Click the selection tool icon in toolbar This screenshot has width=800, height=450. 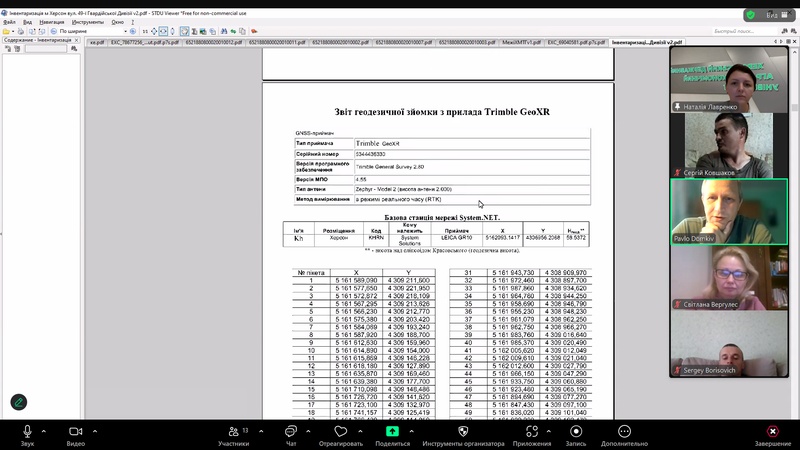184,31
